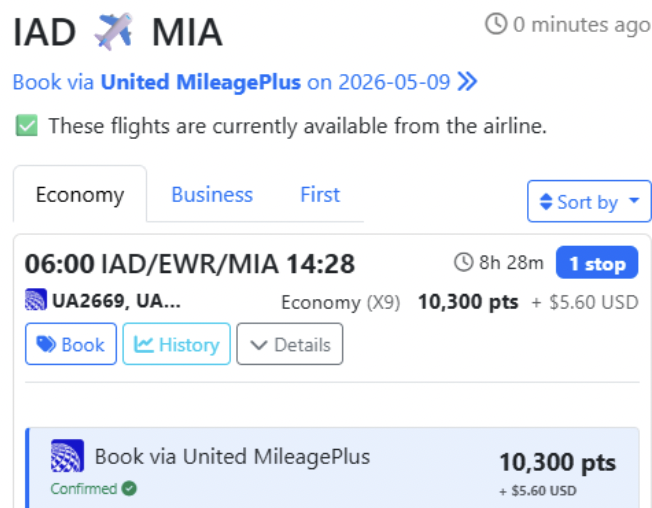Open the price History chart button
652x508 pixels.
tap(177, 344)
